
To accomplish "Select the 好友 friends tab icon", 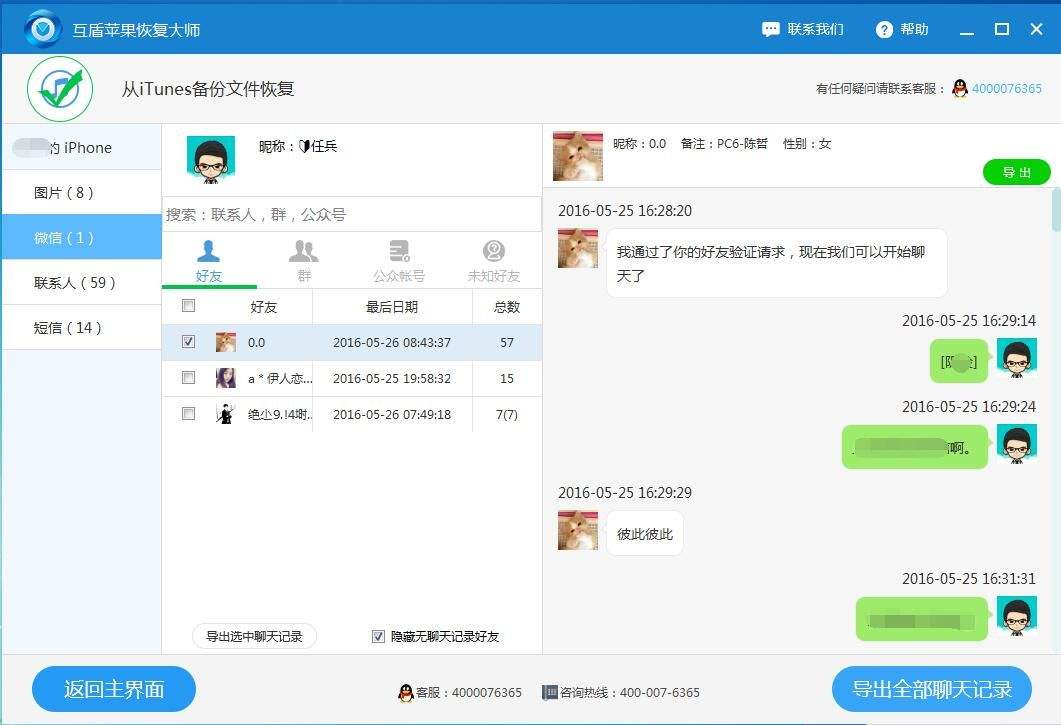I will [x=208, y=251].
